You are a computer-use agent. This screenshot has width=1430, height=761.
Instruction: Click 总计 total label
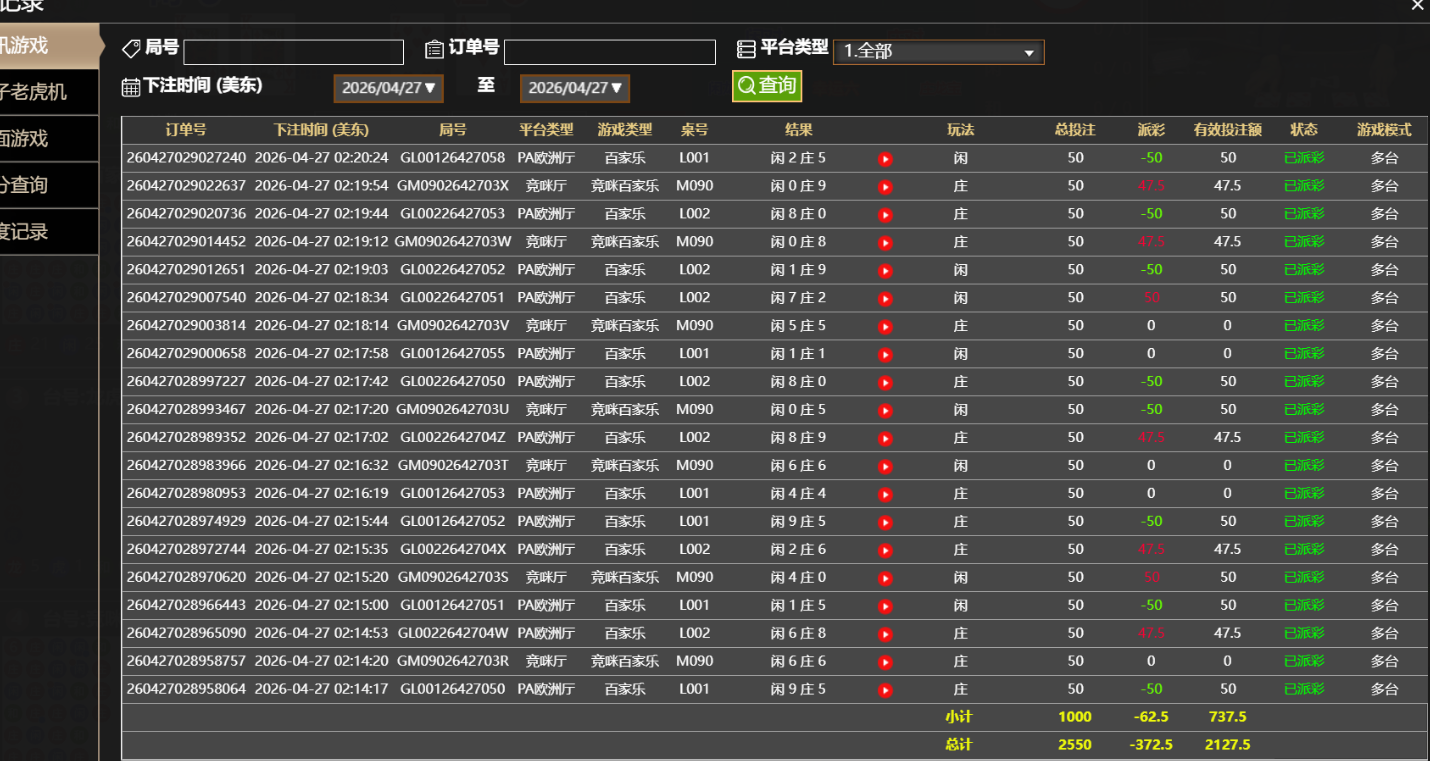pyautogui.click(x=959, y=745)
